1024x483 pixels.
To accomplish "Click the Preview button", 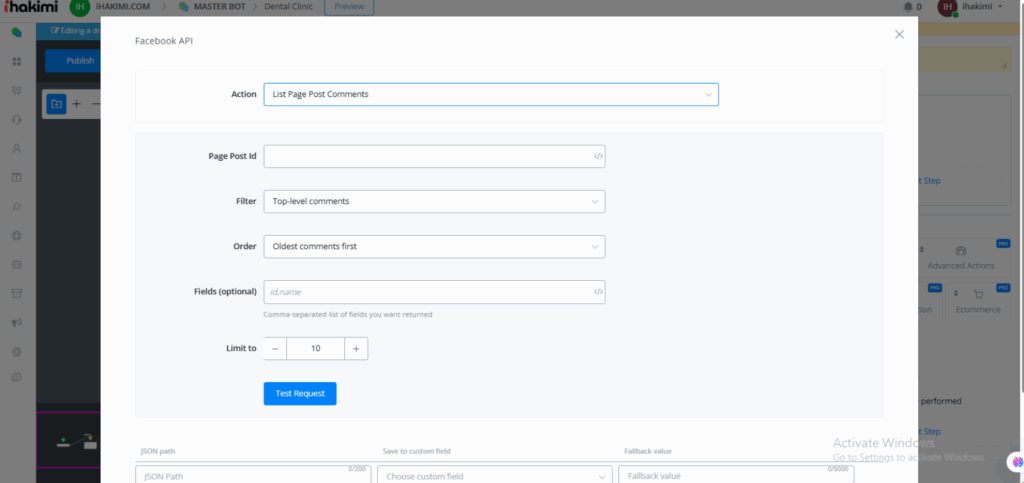I will (x=349, y=7).
